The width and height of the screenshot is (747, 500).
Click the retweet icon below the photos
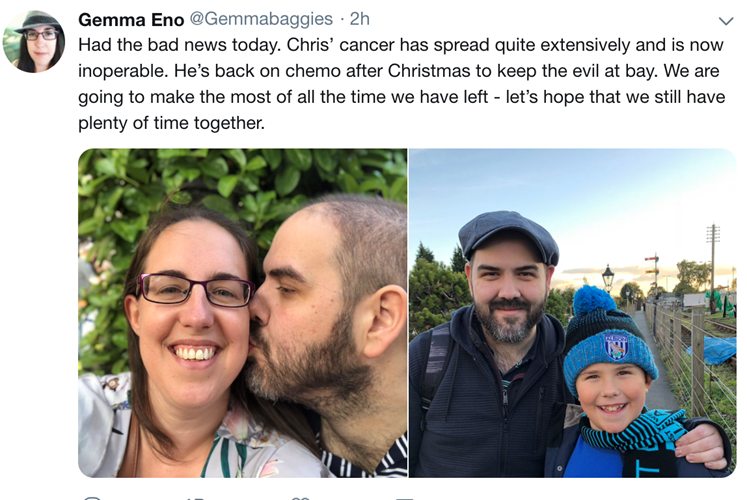pyautogui.click(x=195, y=498)
